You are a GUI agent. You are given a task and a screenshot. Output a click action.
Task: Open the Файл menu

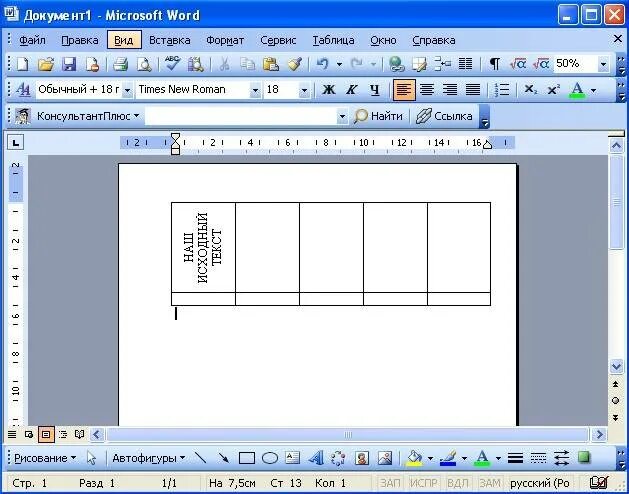(32, 40)
